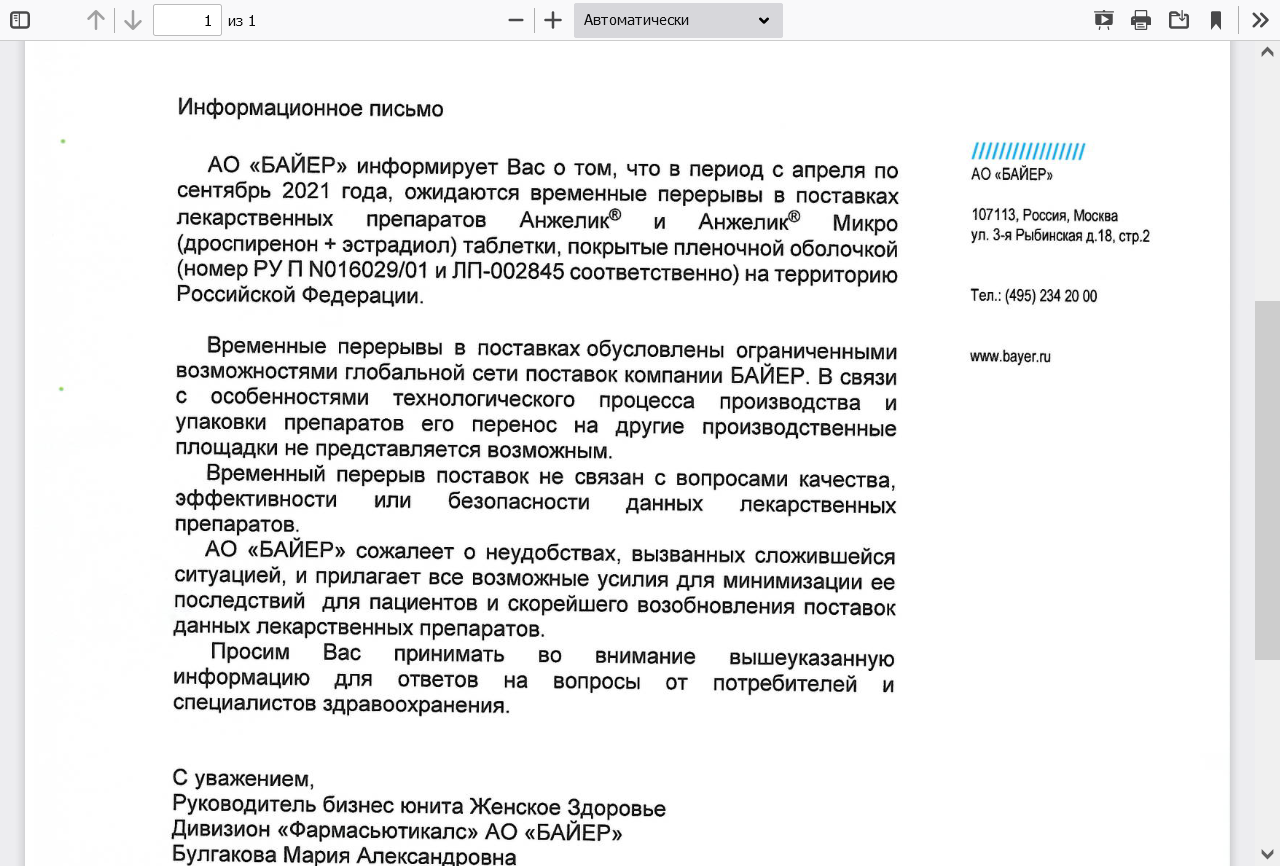Viewport: 1280px width, 866px height.
Task: Click the page number field
Action: (187, 20)
